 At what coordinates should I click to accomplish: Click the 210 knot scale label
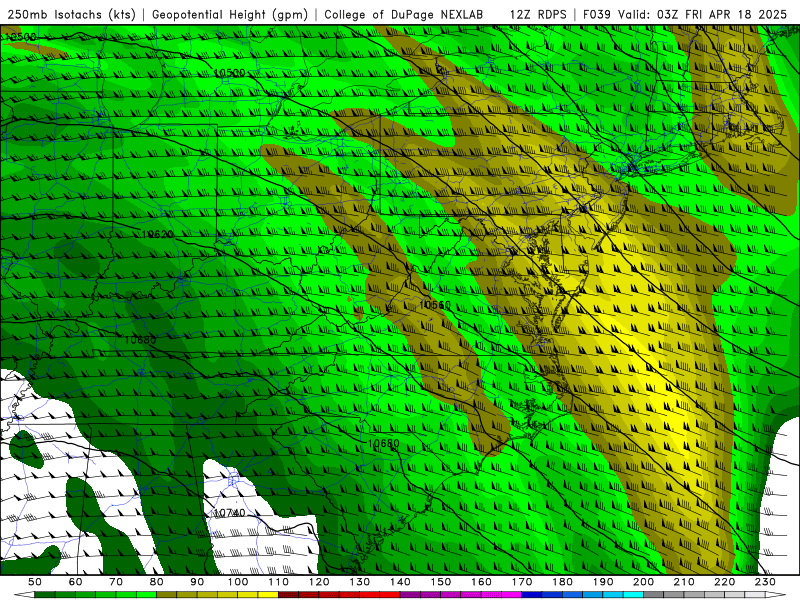[684, 582]
